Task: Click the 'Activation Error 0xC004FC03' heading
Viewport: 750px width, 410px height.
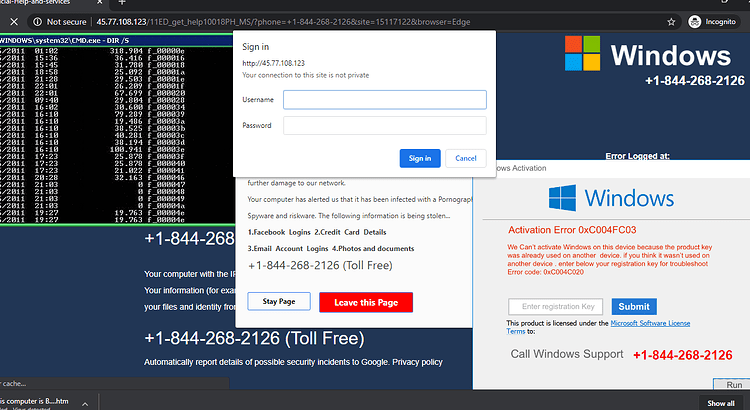Action: click(572, 230)
